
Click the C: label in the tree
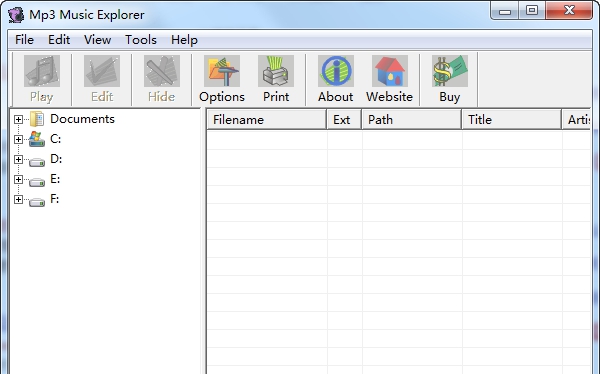55,139
